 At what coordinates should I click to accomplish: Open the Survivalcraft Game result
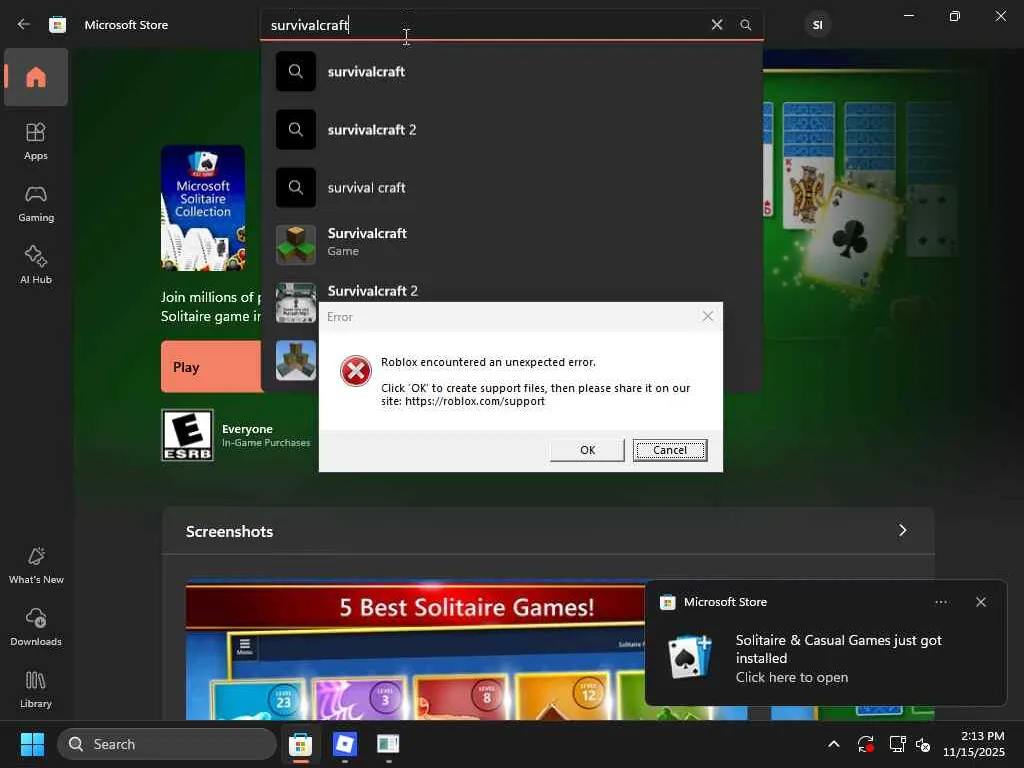[511, 244]
